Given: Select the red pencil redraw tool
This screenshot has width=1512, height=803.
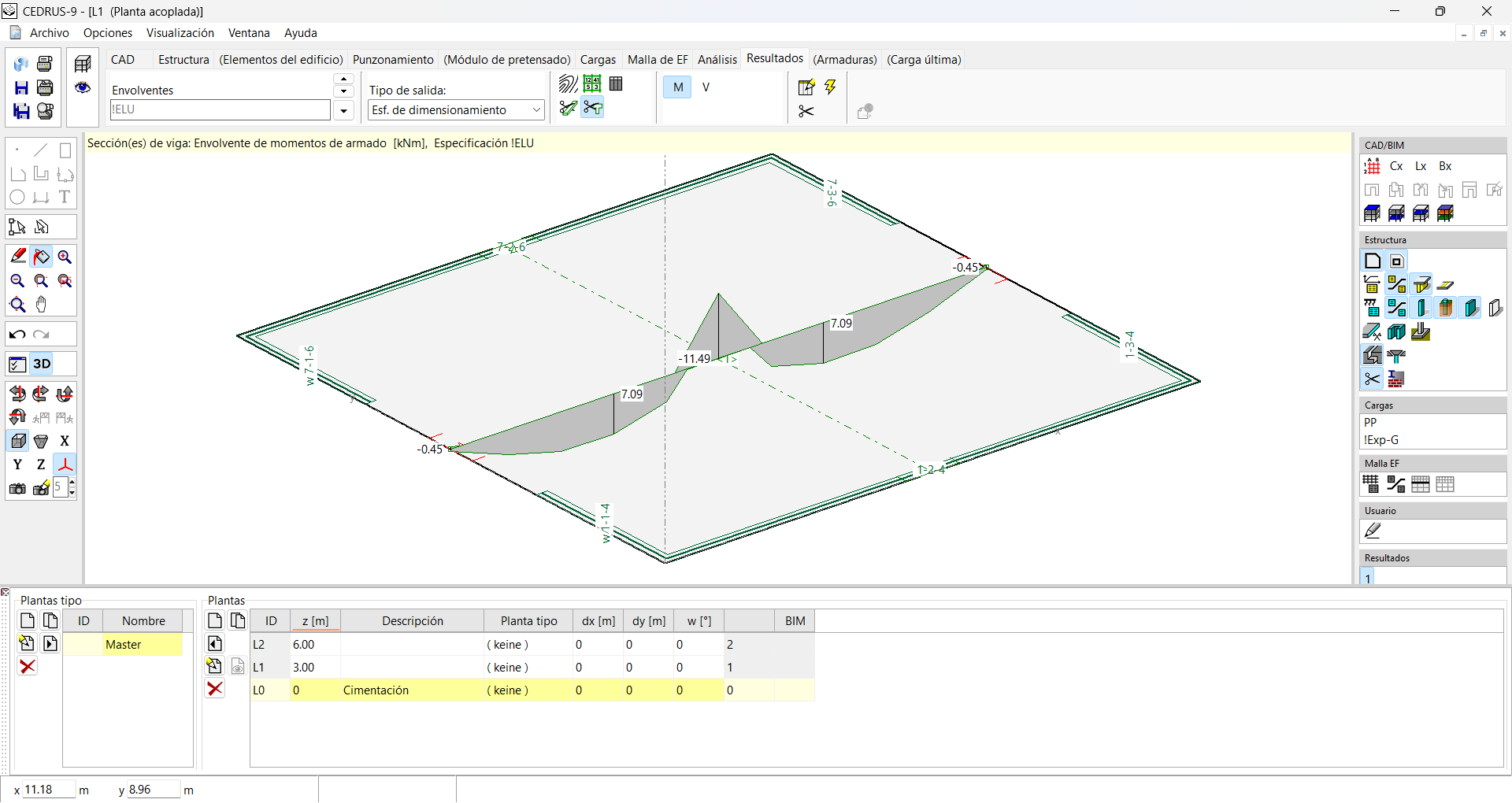Looking at the screenshot, I should click(17, 257).
